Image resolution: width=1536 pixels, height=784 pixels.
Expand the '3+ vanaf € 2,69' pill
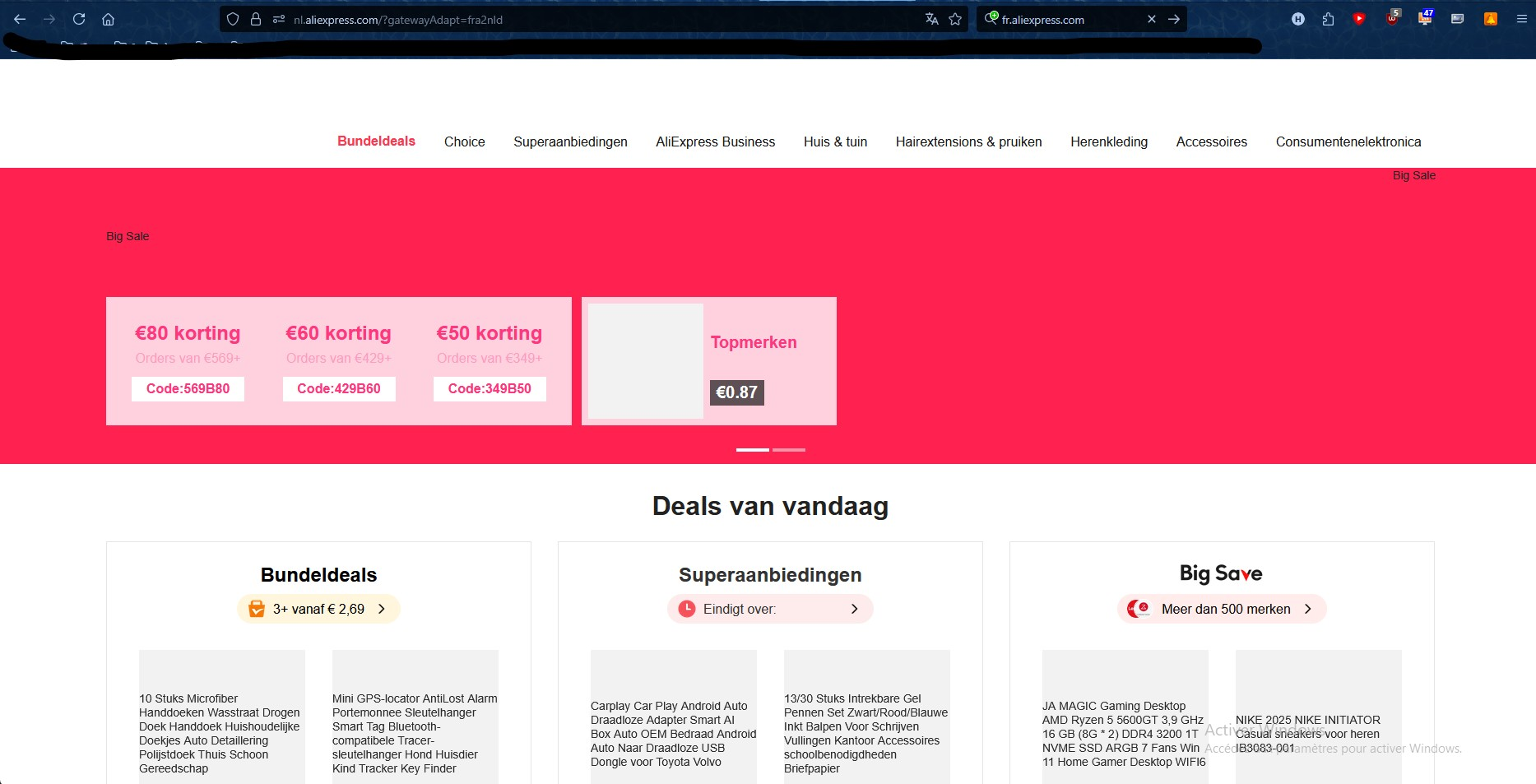coord(318,609)
